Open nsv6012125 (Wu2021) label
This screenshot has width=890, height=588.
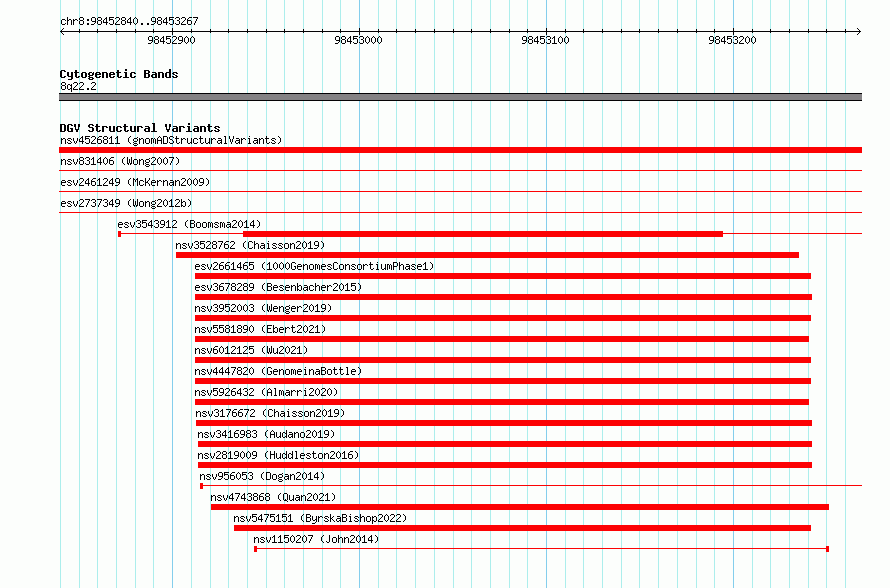click(251, 350)
